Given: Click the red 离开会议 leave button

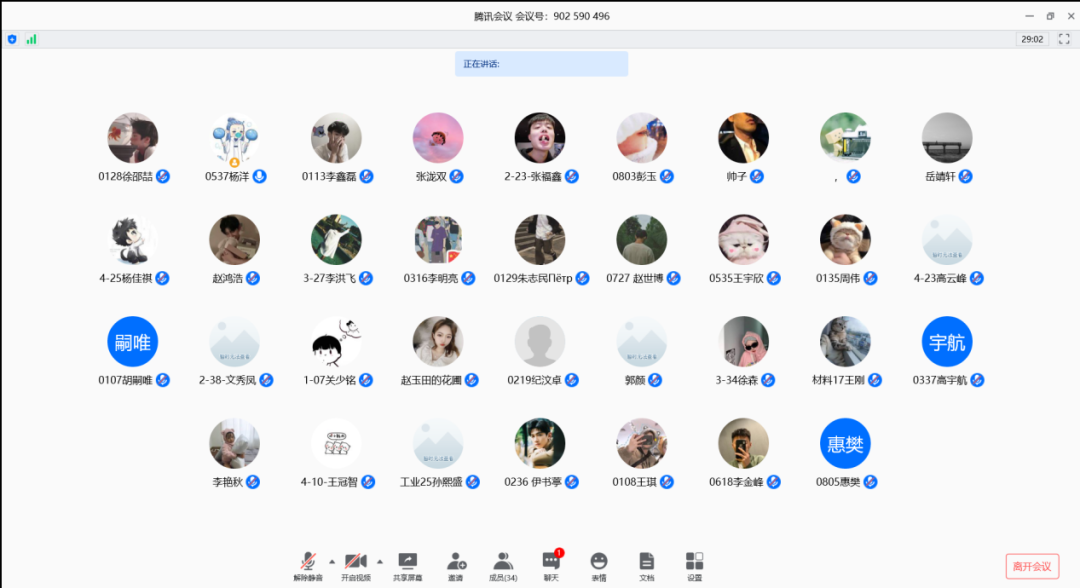Looking at the screenshot, I should pos(1032,566).
